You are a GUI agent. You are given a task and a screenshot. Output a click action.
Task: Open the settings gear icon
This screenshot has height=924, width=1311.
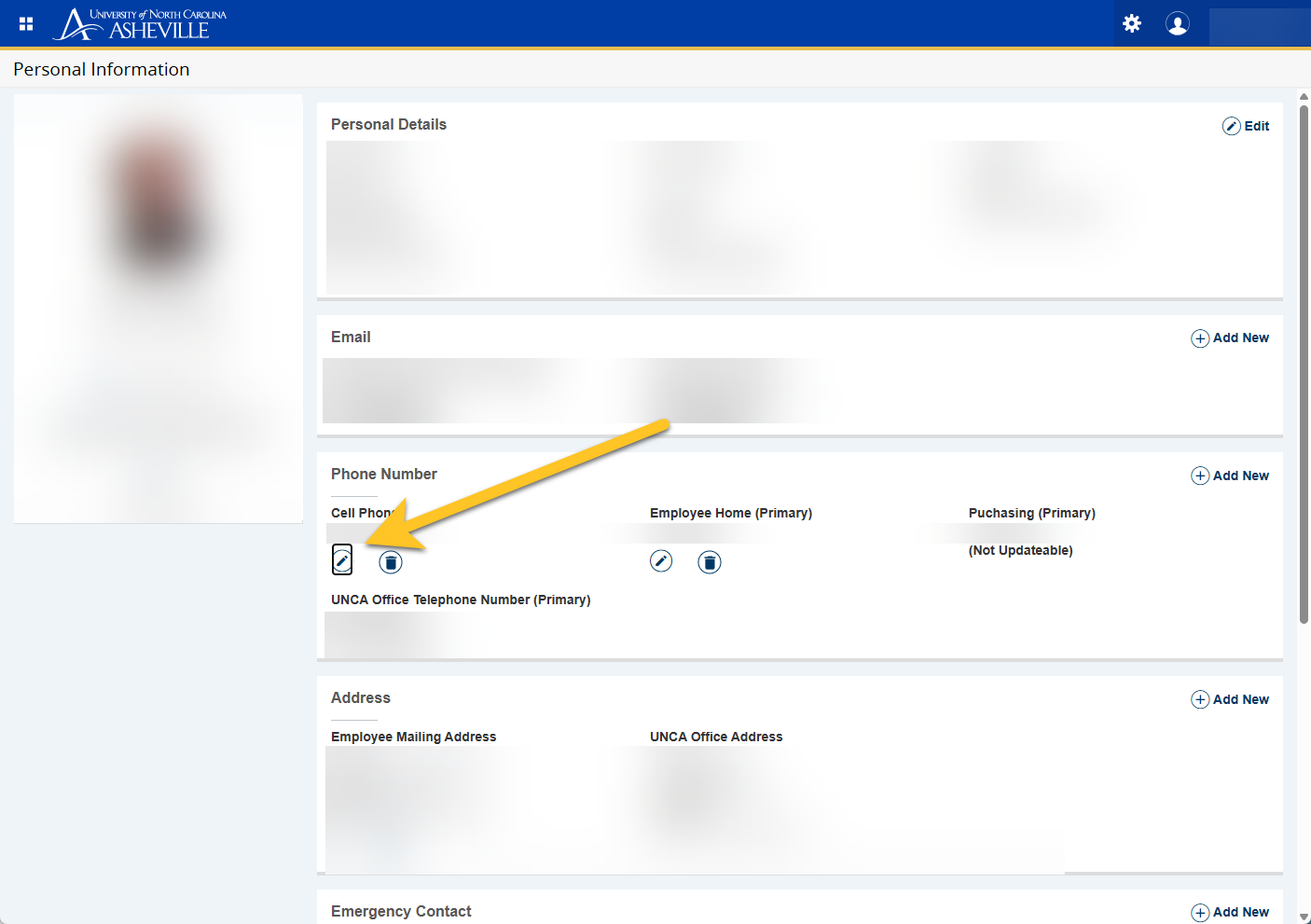tap(1132, 23)
